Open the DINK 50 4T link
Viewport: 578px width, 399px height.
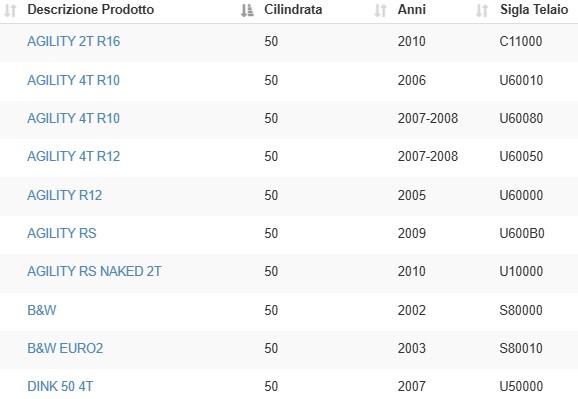point(60,386)
